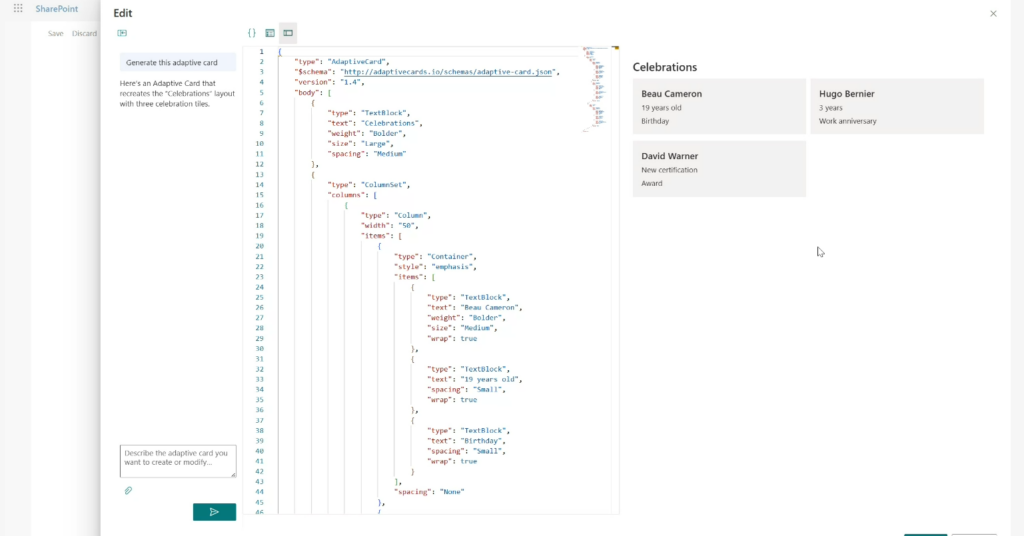Screen dimensions: 1024x536
Task: Click the adaptive card schema URL link
Action: (448, 72)
